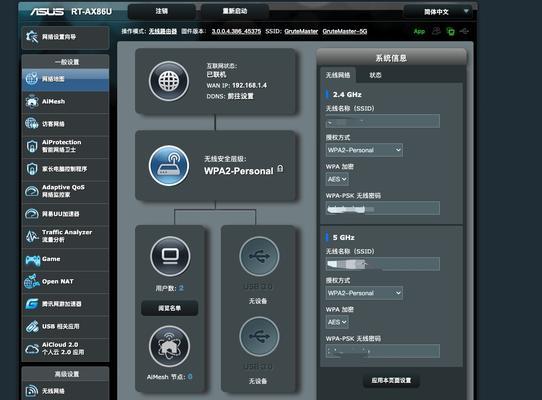Click the upper USB 3.0 device icon
Screen dimensions: 542x400
click(259, 256)
